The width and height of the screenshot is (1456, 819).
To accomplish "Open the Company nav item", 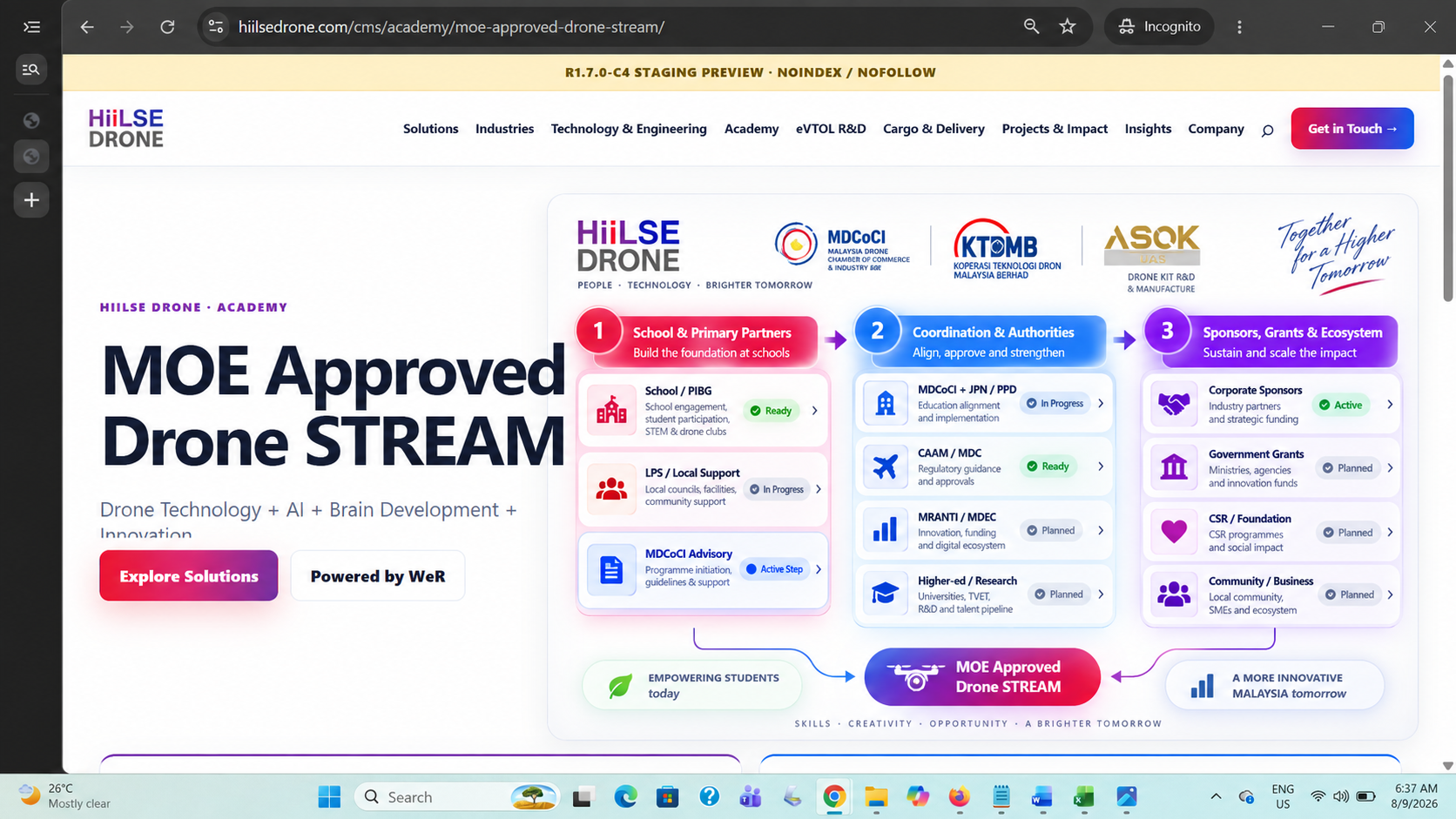I will click(1216, 129).
